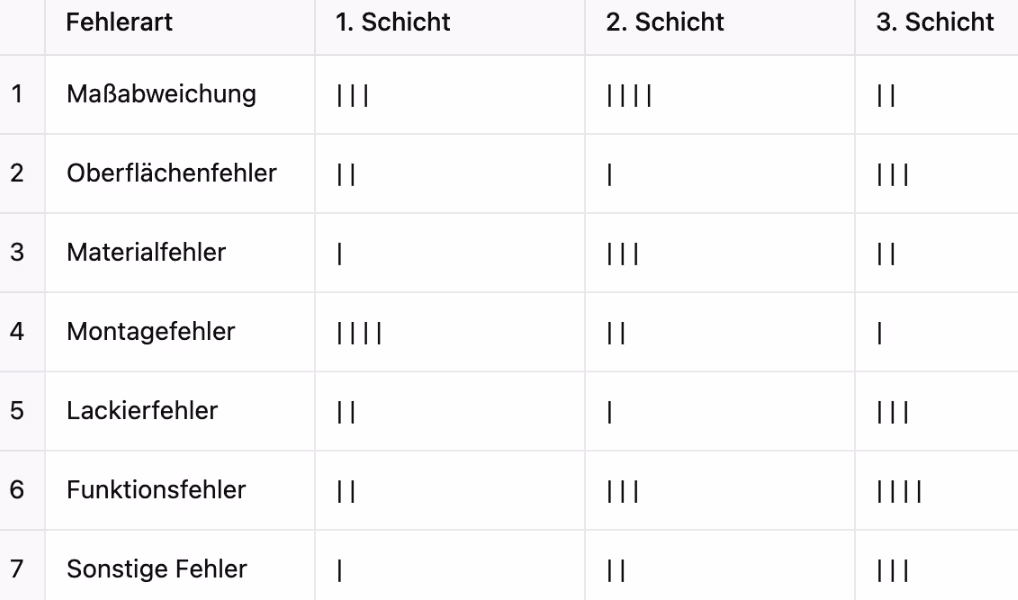Click the Lackierfehler cell

[180, 411]
